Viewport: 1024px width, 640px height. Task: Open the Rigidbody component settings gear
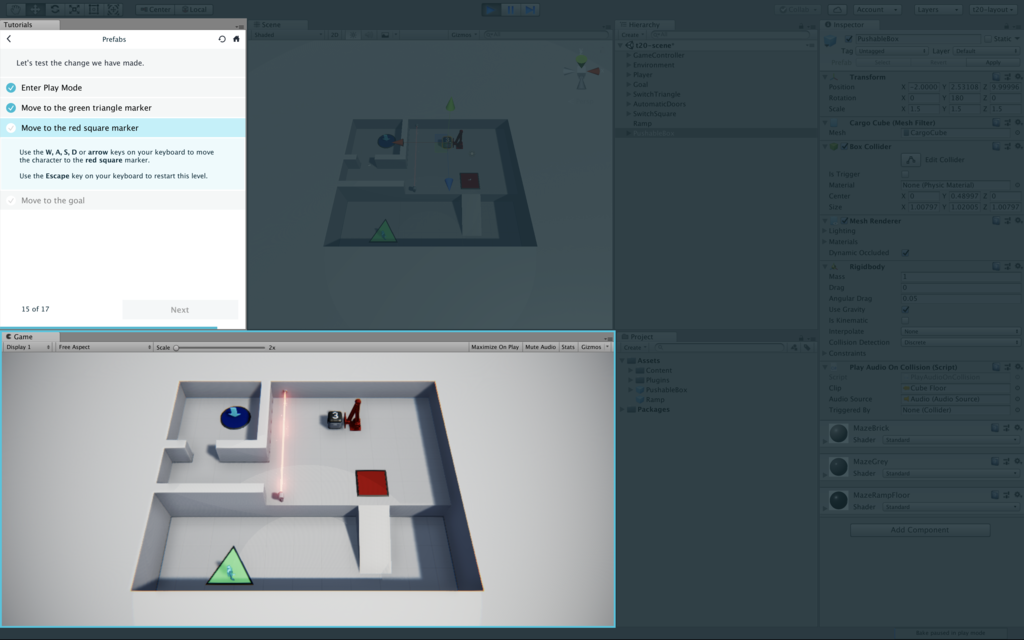[1018, 266]
